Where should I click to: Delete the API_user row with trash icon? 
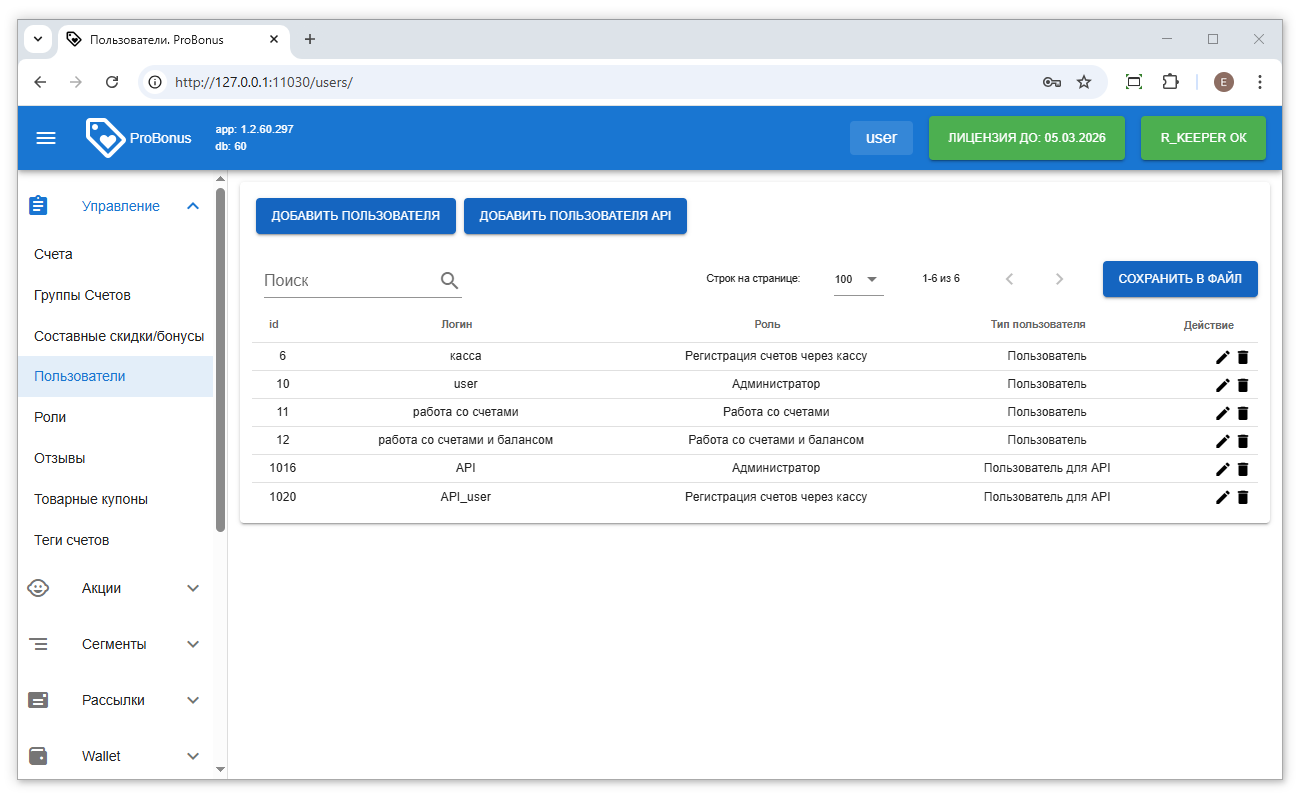coord(1243,497)
